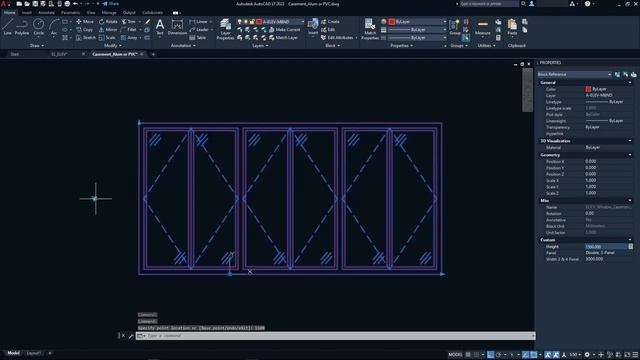Image resolution: width=640 pixels, height=360 pixels.
Task: Choose the Move command
Action: 85,22
